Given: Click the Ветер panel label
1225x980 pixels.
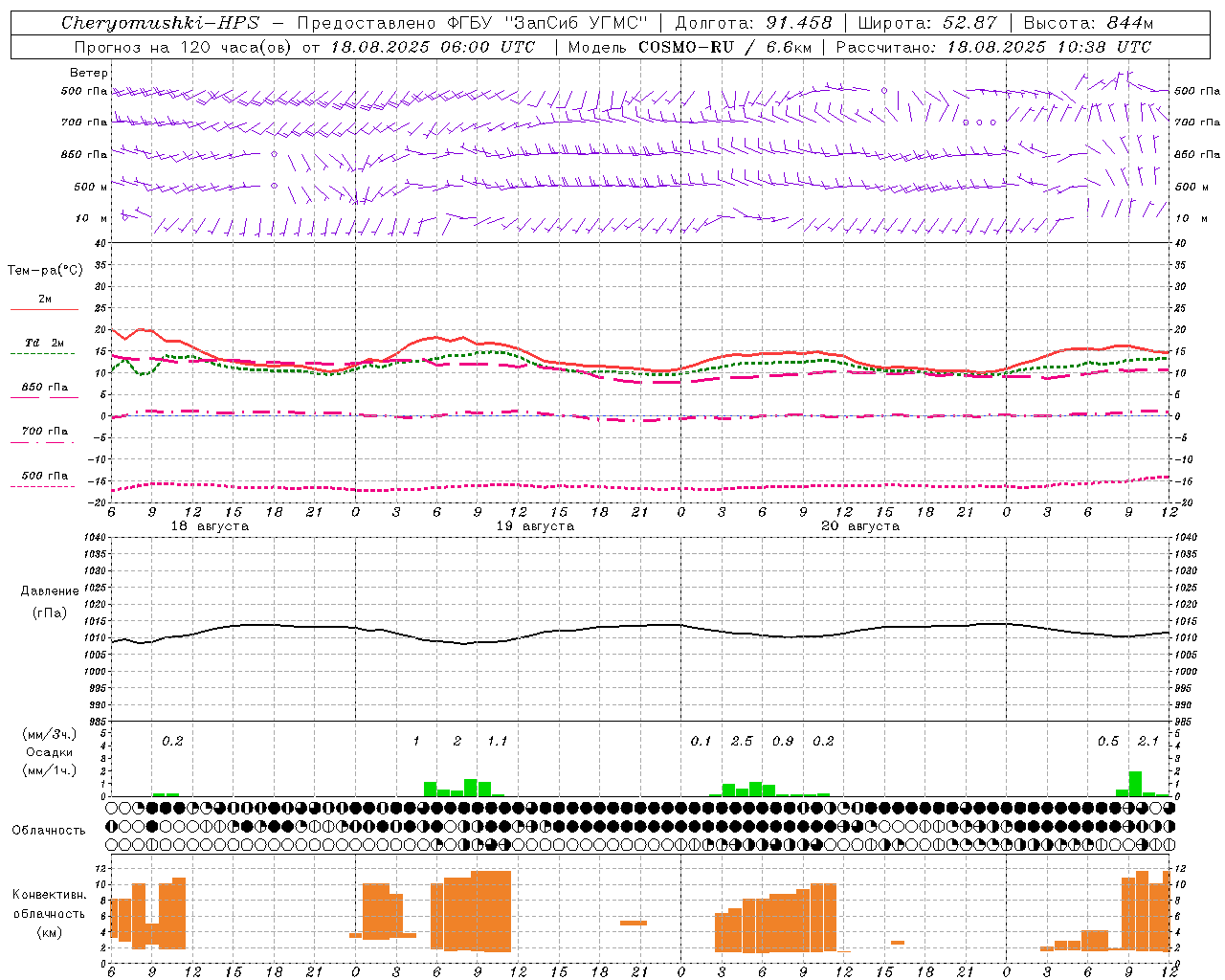Looking at the screenshot, I should 89,73.
